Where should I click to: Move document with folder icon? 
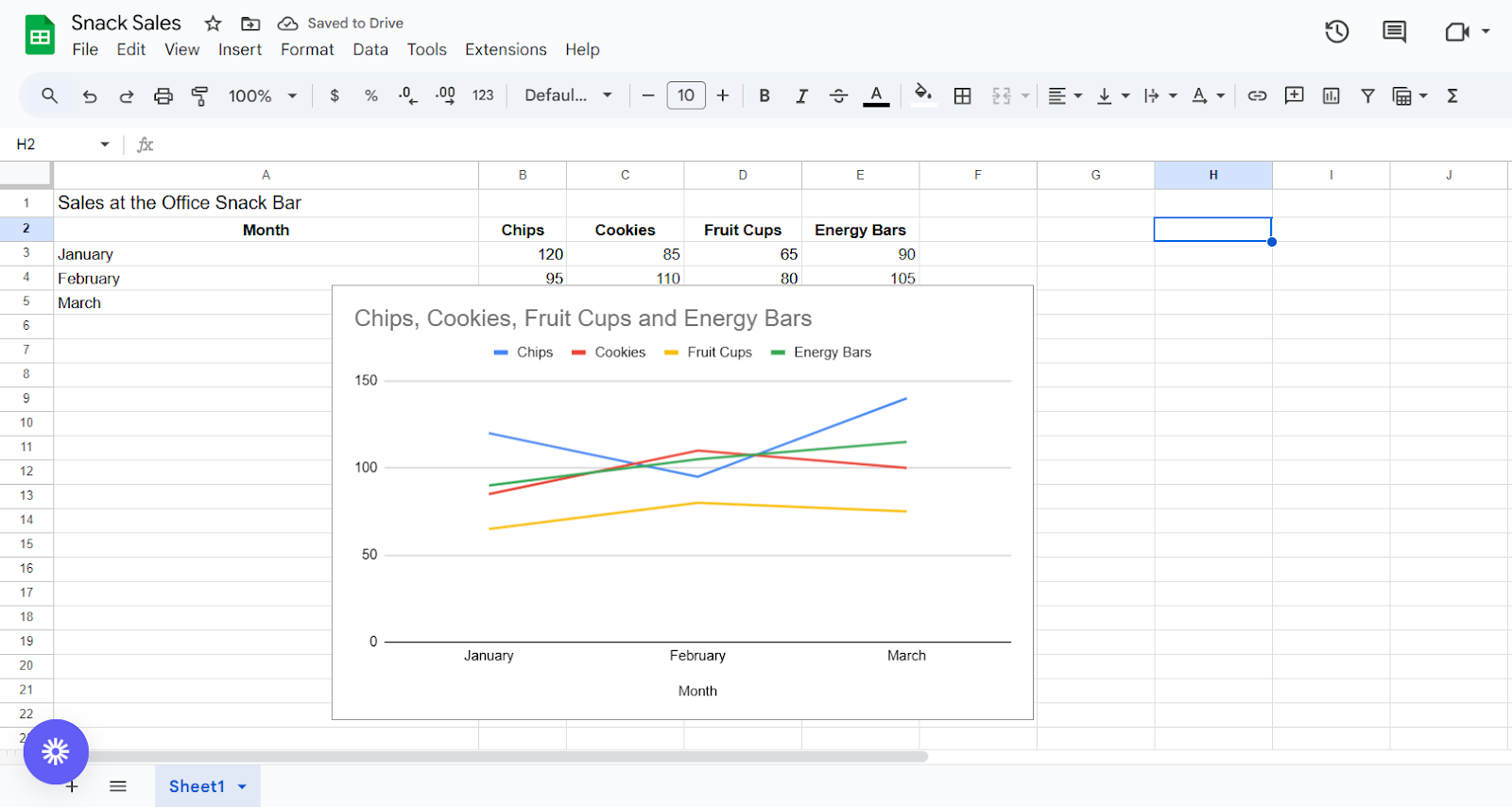pyautogui.click(x=250, y=24)
